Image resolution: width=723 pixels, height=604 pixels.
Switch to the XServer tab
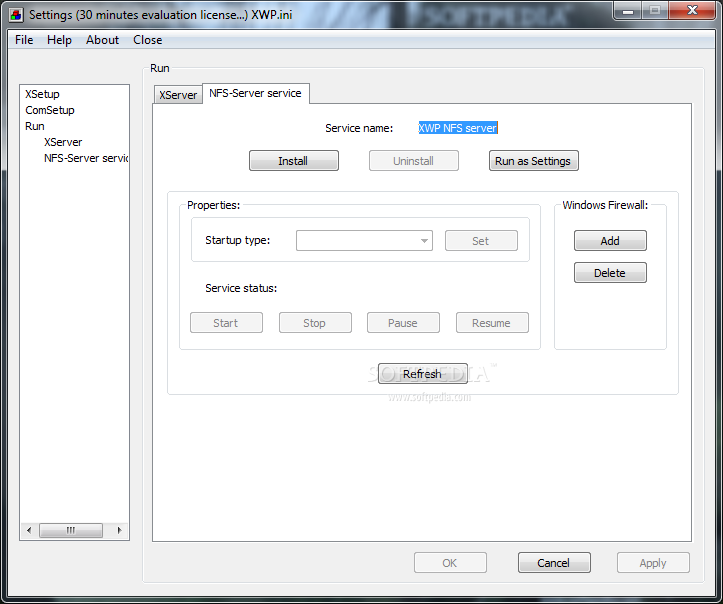click(178, 95)
